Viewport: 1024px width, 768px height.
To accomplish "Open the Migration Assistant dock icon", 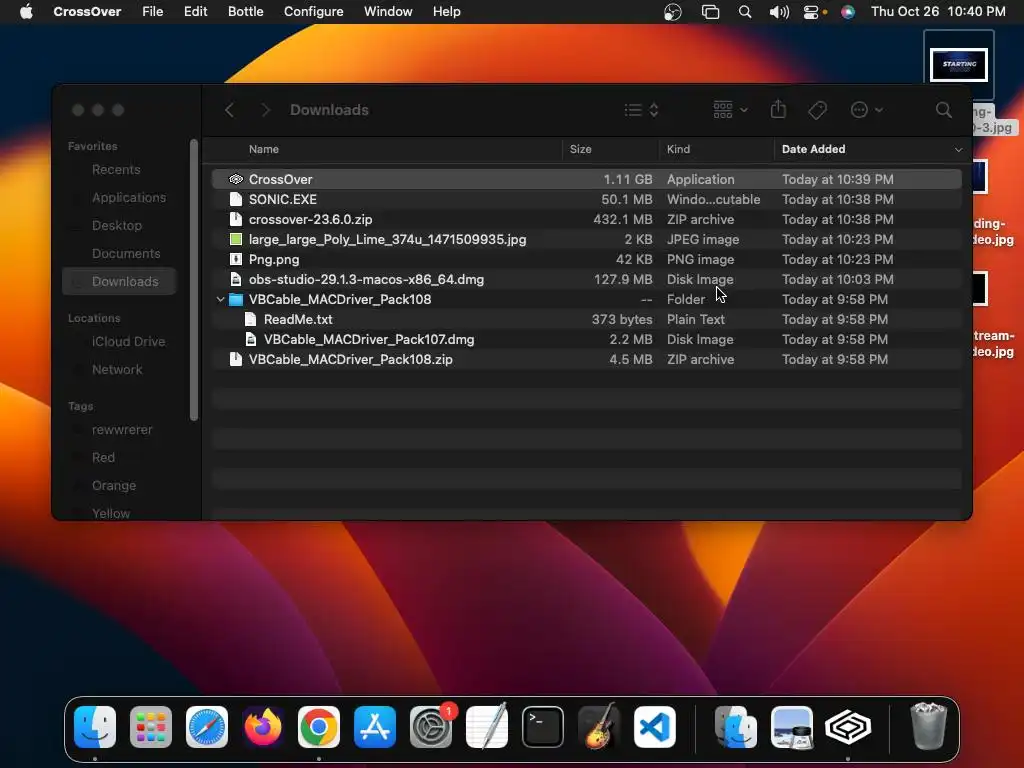I will point(736,727).
